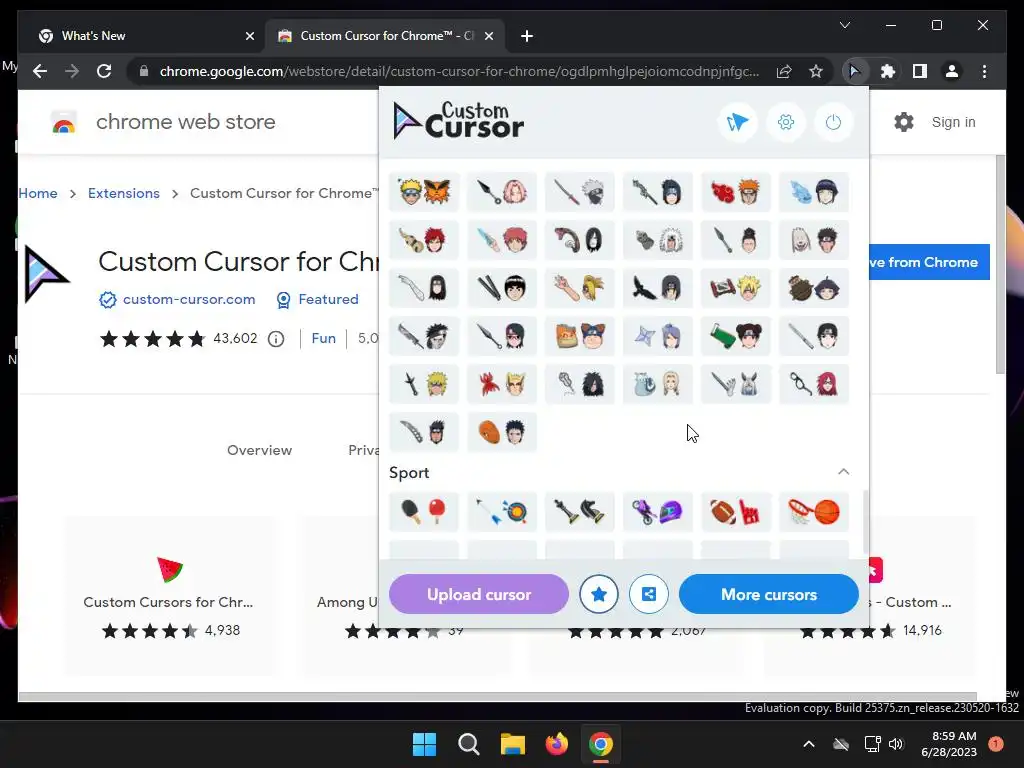Click Sign in on web store
The height and width of the screenshot is (768, 1024).
[953, 122]
